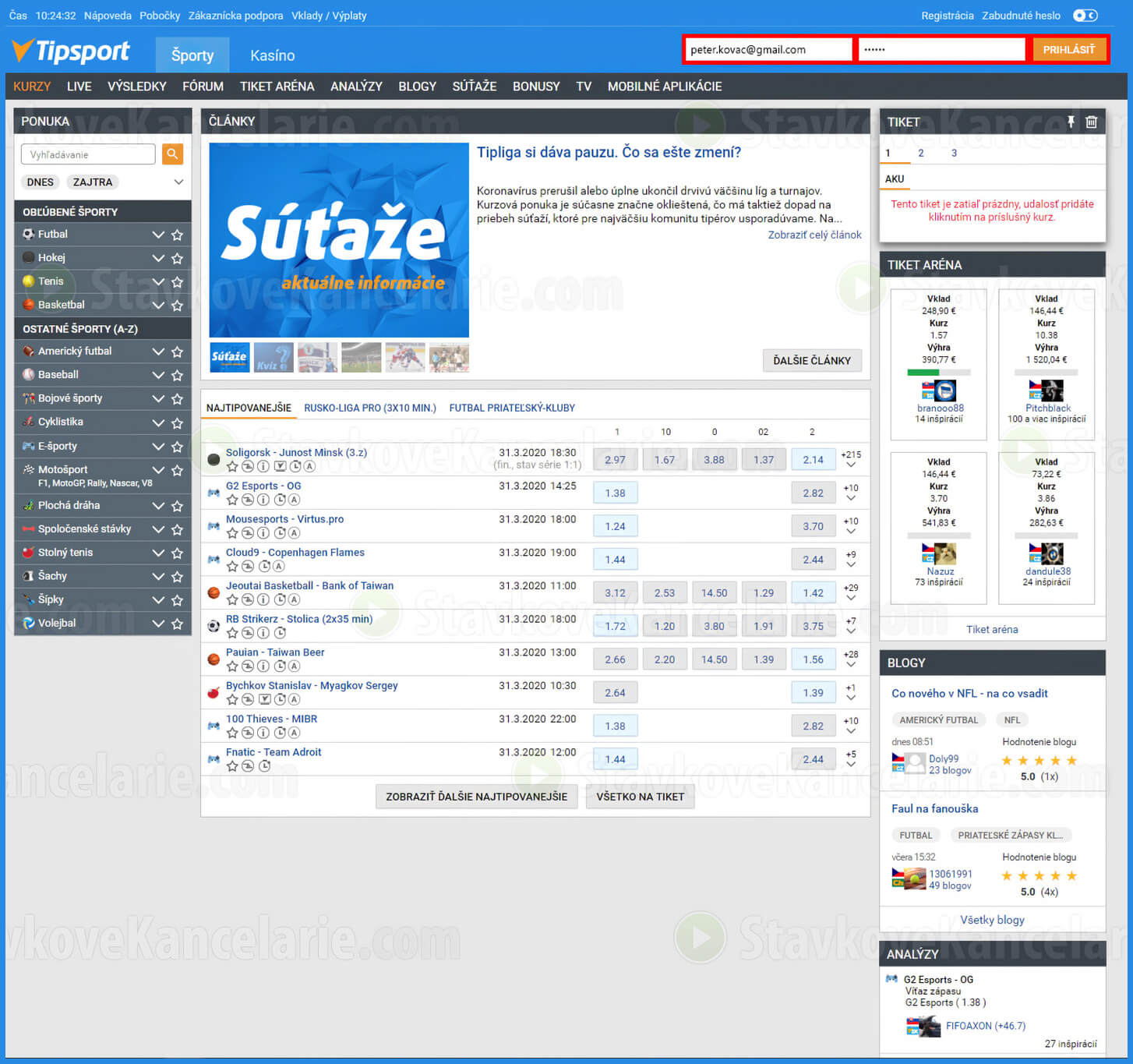Click the table tennis icon beside Bychkov Stanislav match
The width and height of the screenshot is (1133, 1064).
click(x=214, y=692)
